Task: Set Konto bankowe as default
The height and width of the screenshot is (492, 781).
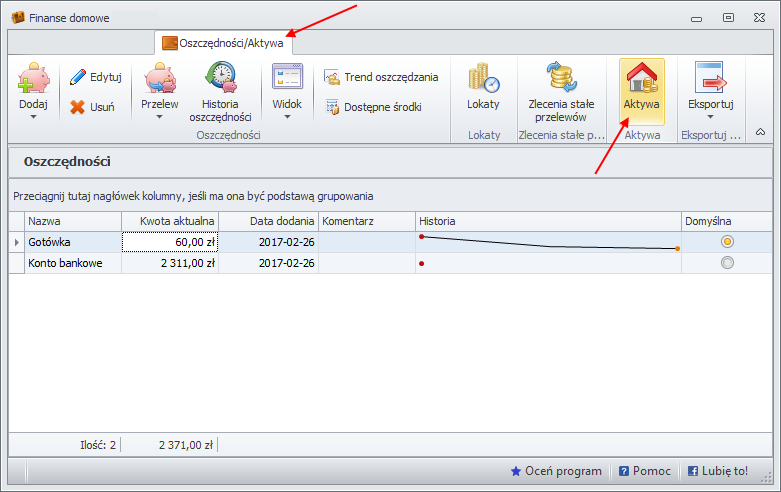Action: pyautogui.click(x=727, y=263)
